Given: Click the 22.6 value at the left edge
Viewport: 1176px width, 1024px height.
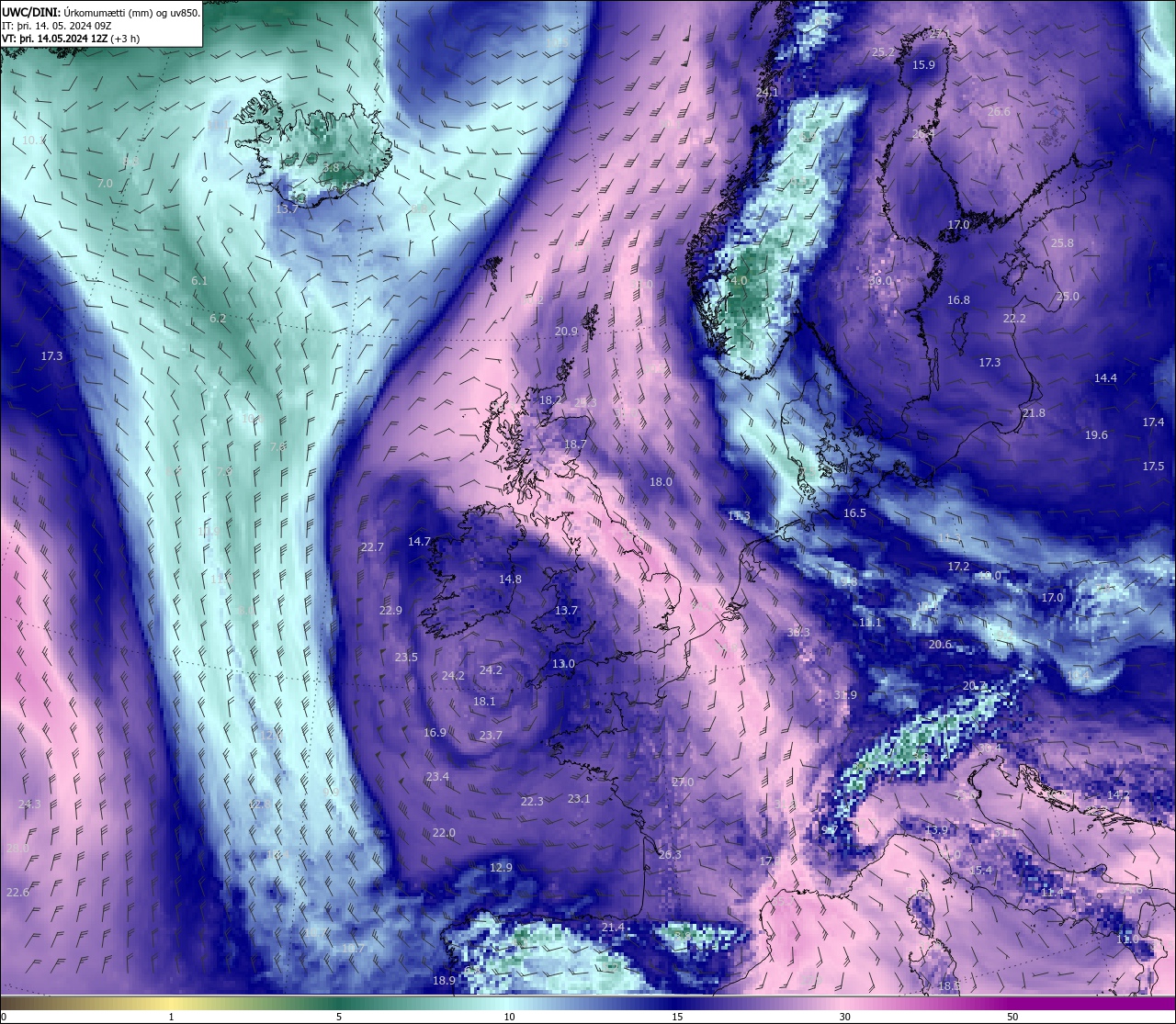Looking at the screenshot, I should (17, 893).
